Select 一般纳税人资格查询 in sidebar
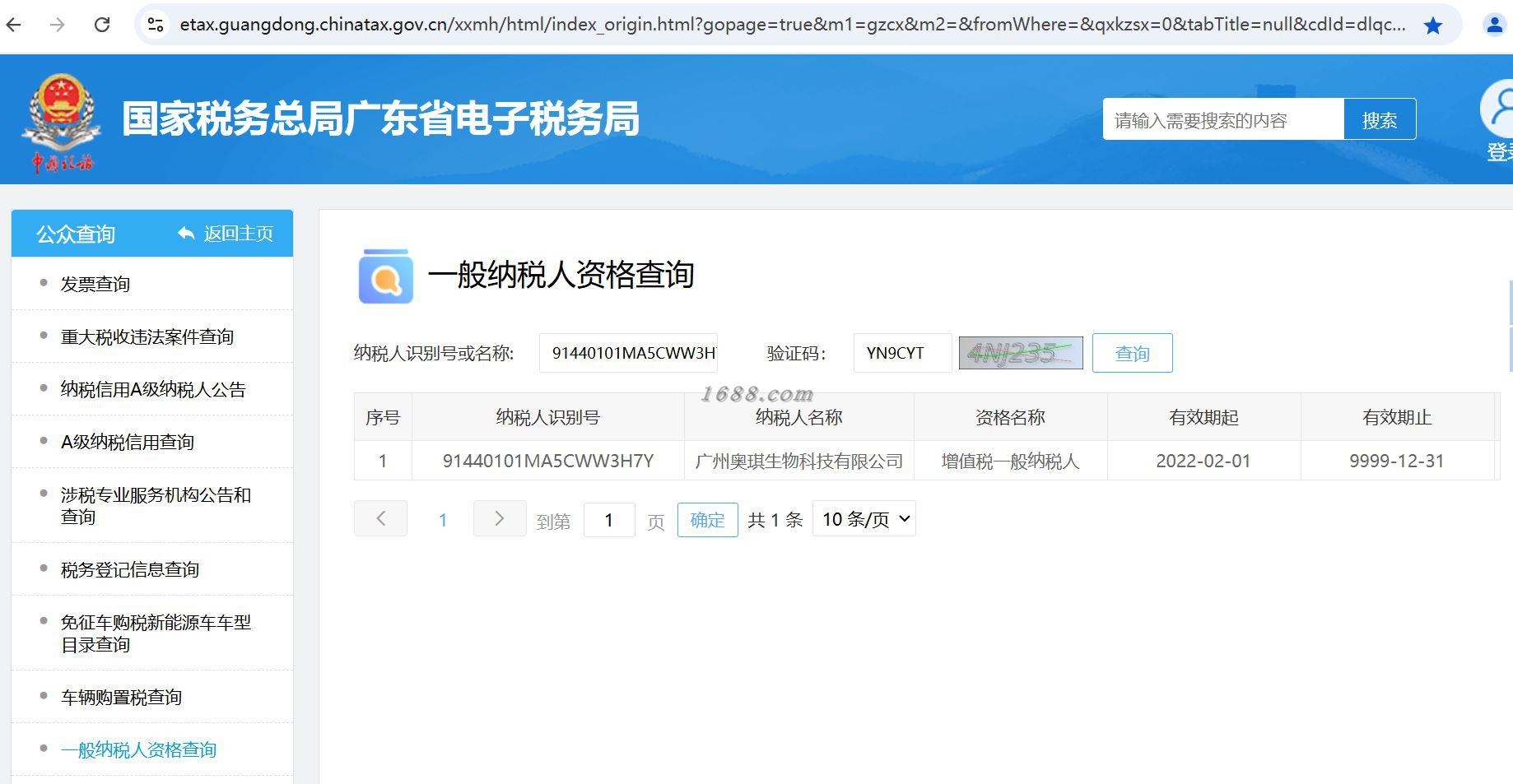The image size is (1513, 784). [x=138, y=749]
